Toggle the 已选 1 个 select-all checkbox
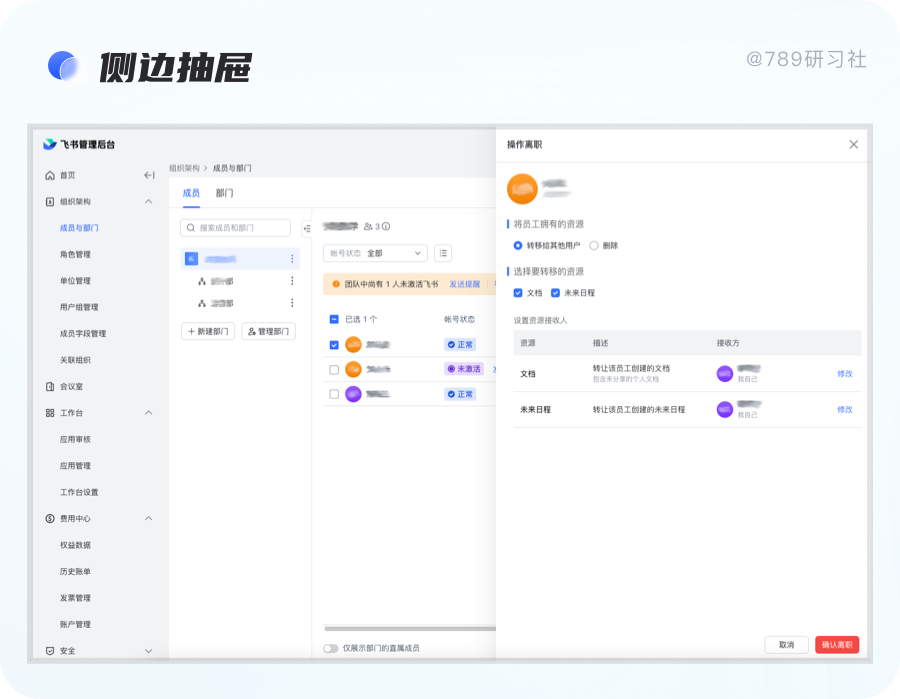900x699 pixels. [334, 319]
